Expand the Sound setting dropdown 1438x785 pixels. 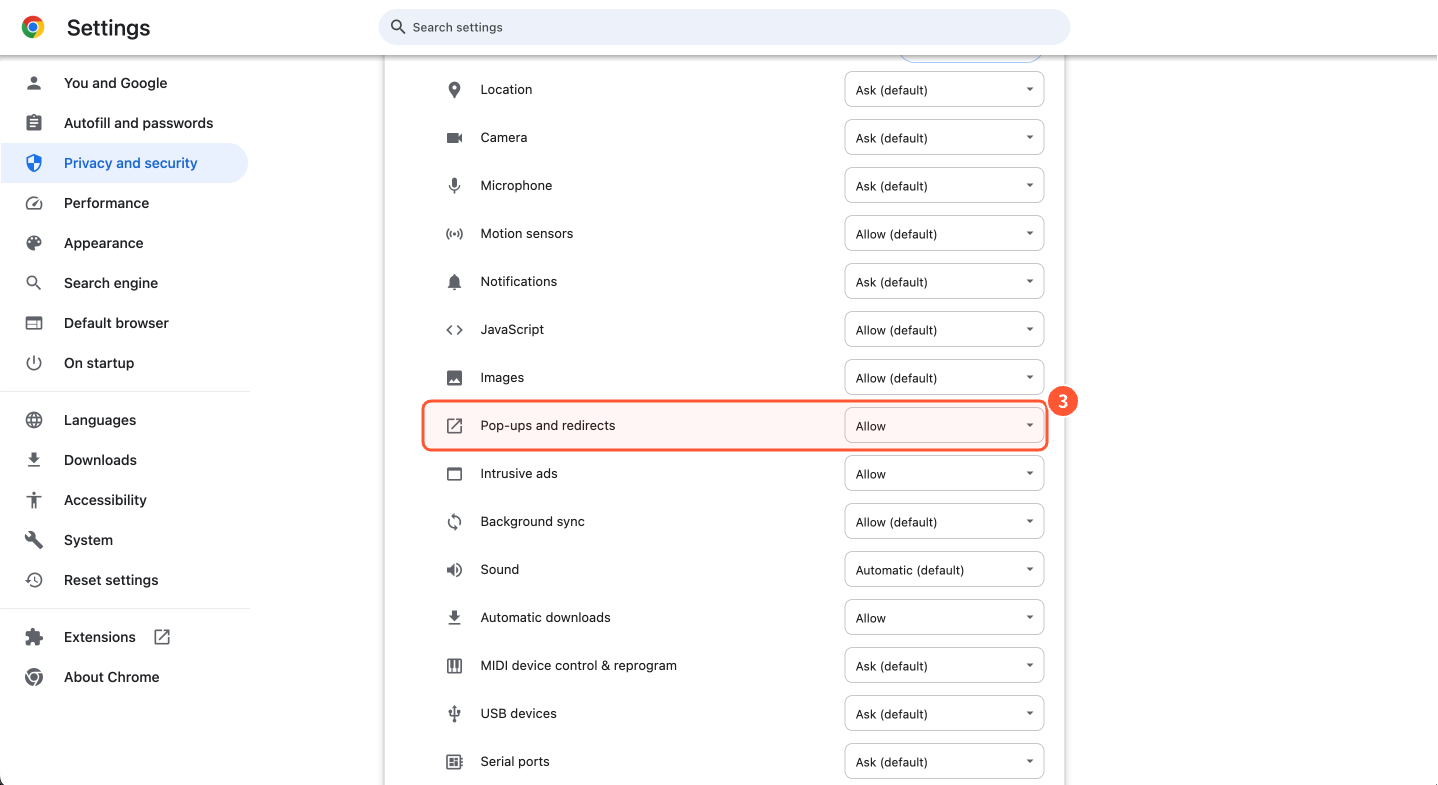[x=944, y=570]
